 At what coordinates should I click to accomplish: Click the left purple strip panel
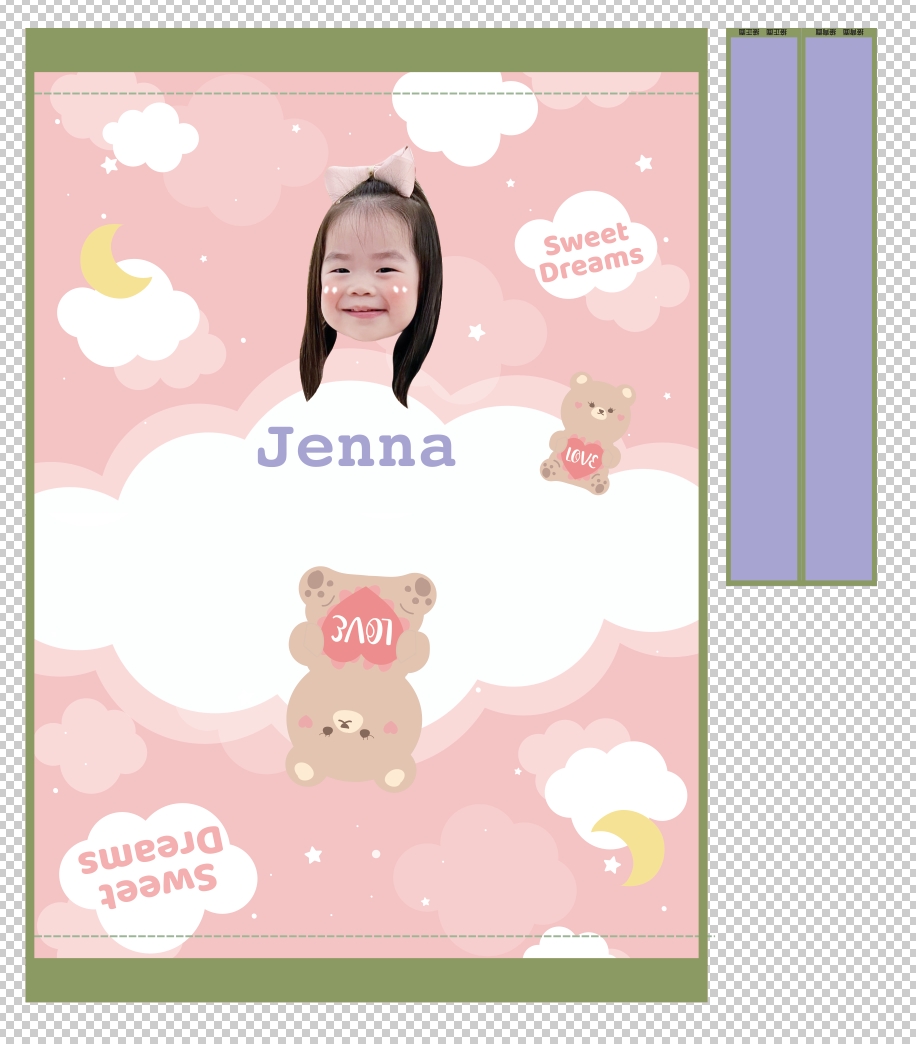coord(763,310)
